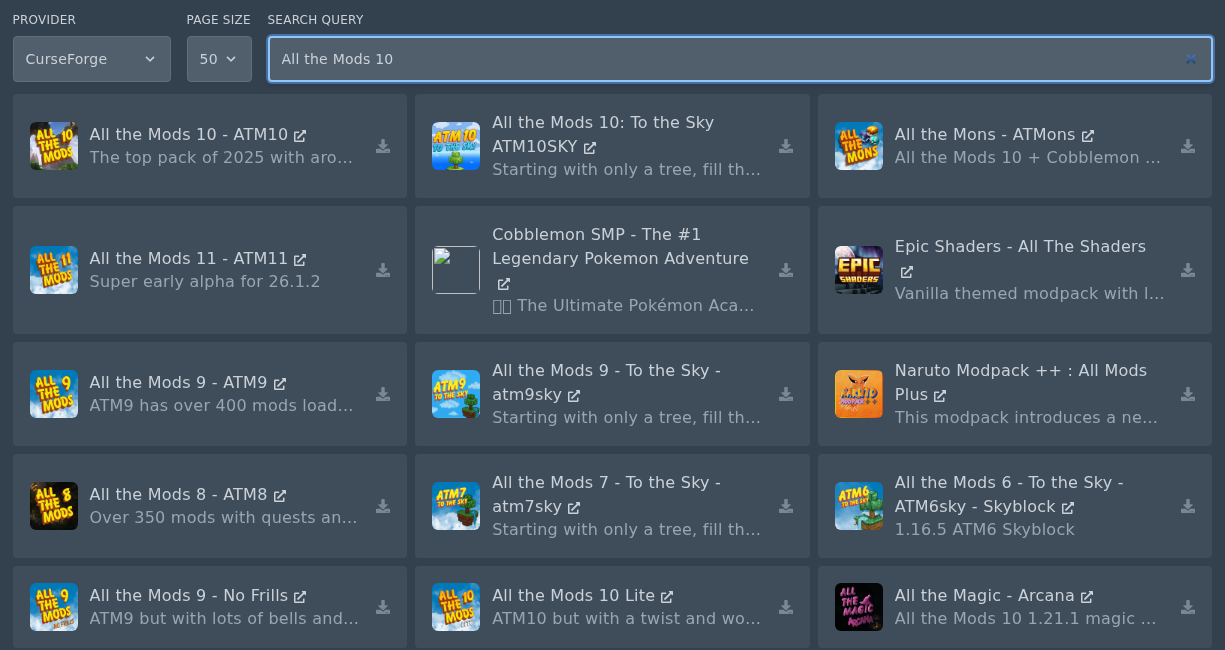Open external link for All the Mods 9 - No Frills

[300, 597]
